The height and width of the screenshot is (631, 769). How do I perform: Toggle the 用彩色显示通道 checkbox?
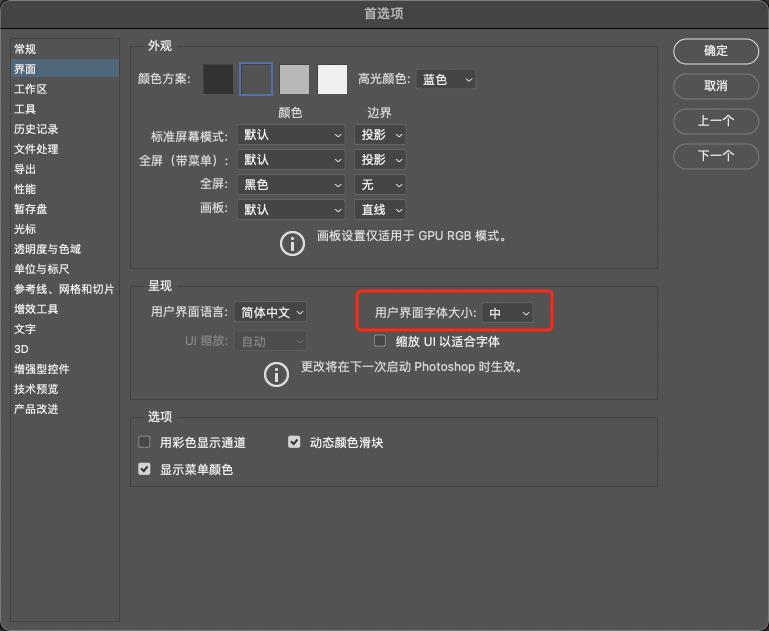(144, 442)
